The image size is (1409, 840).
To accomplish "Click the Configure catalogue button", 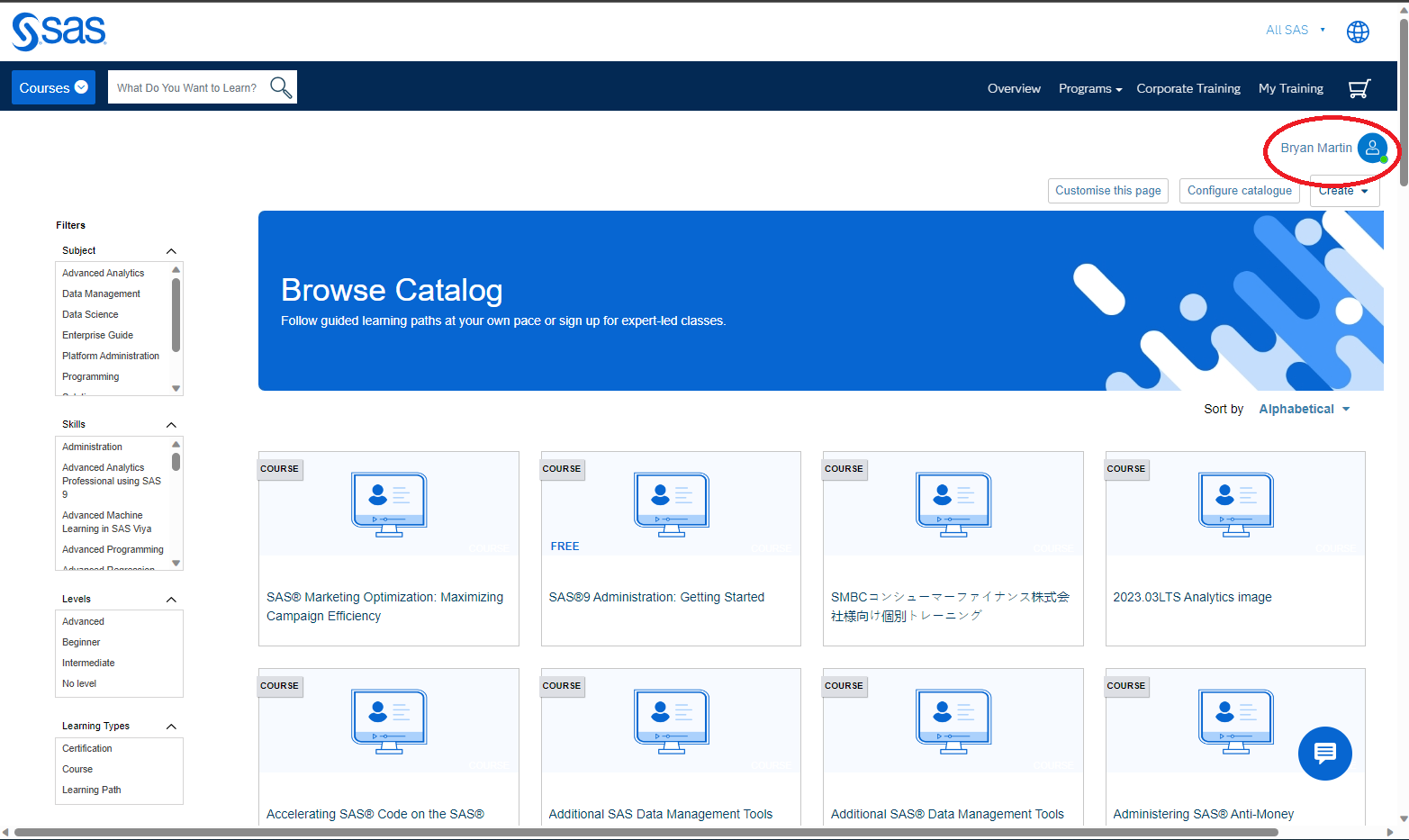I will 1239,190.
